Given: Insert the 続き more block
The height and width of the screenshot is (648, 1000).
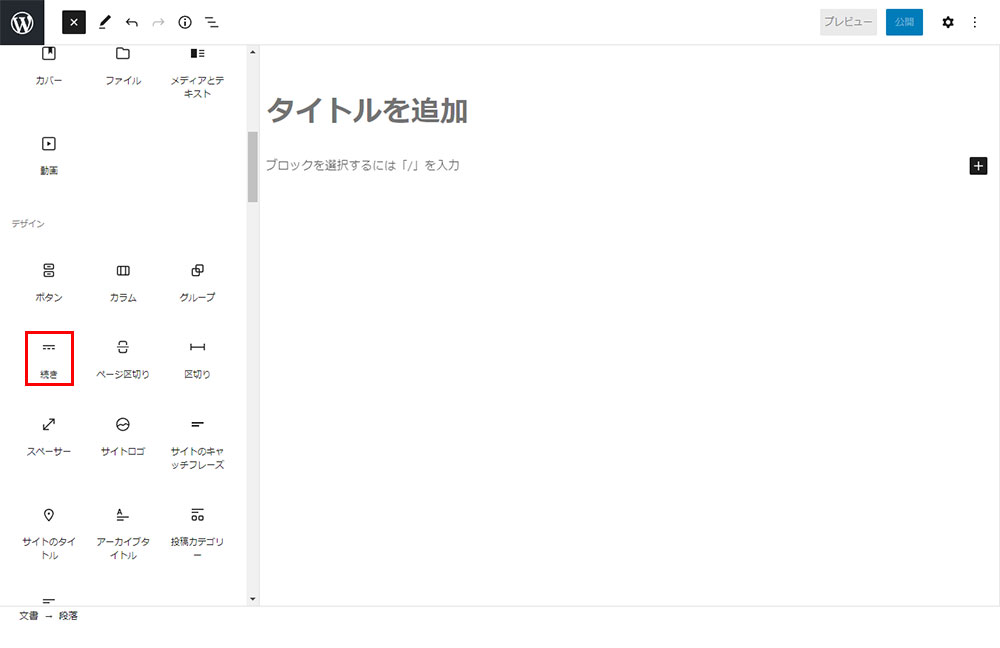Looking at the screenshot, I should pyautogui.click(x=49, y=358).
